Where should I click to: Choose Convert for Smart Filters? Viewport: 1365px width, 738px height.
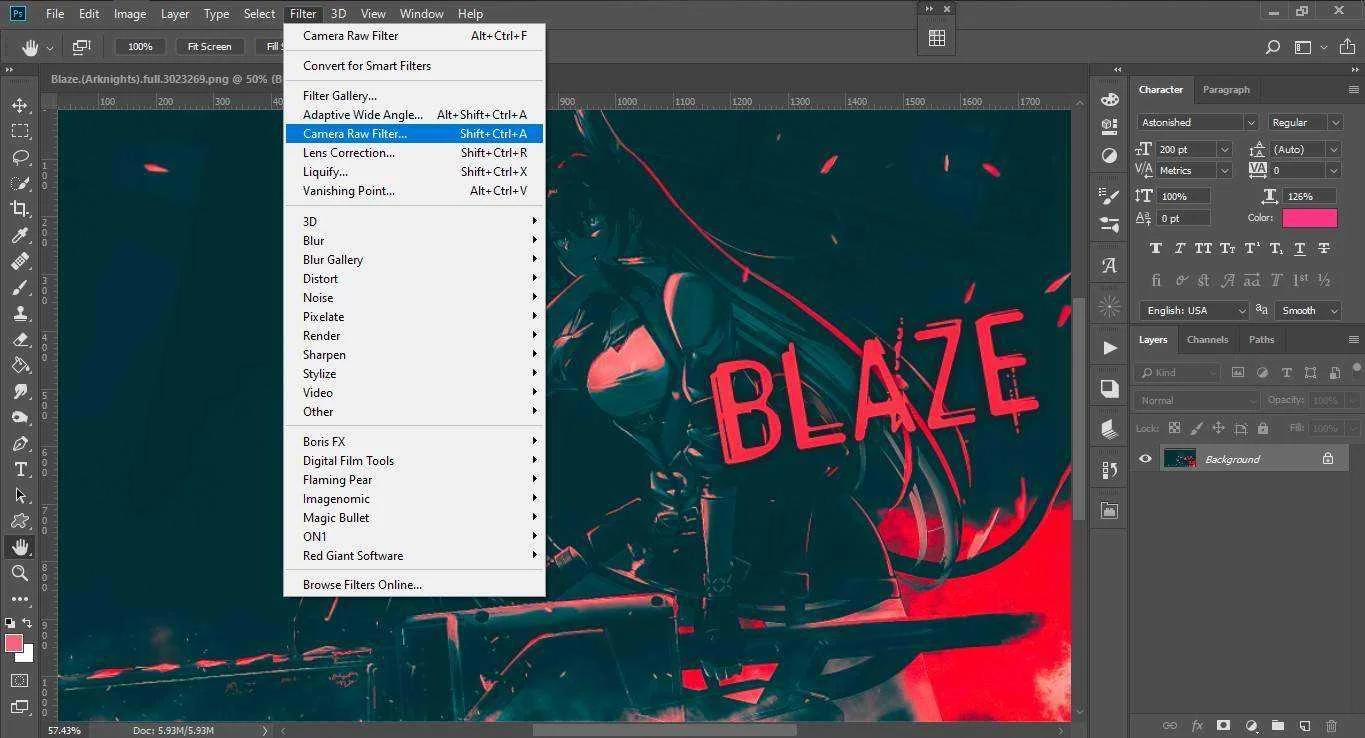click(x=414, y=65)
